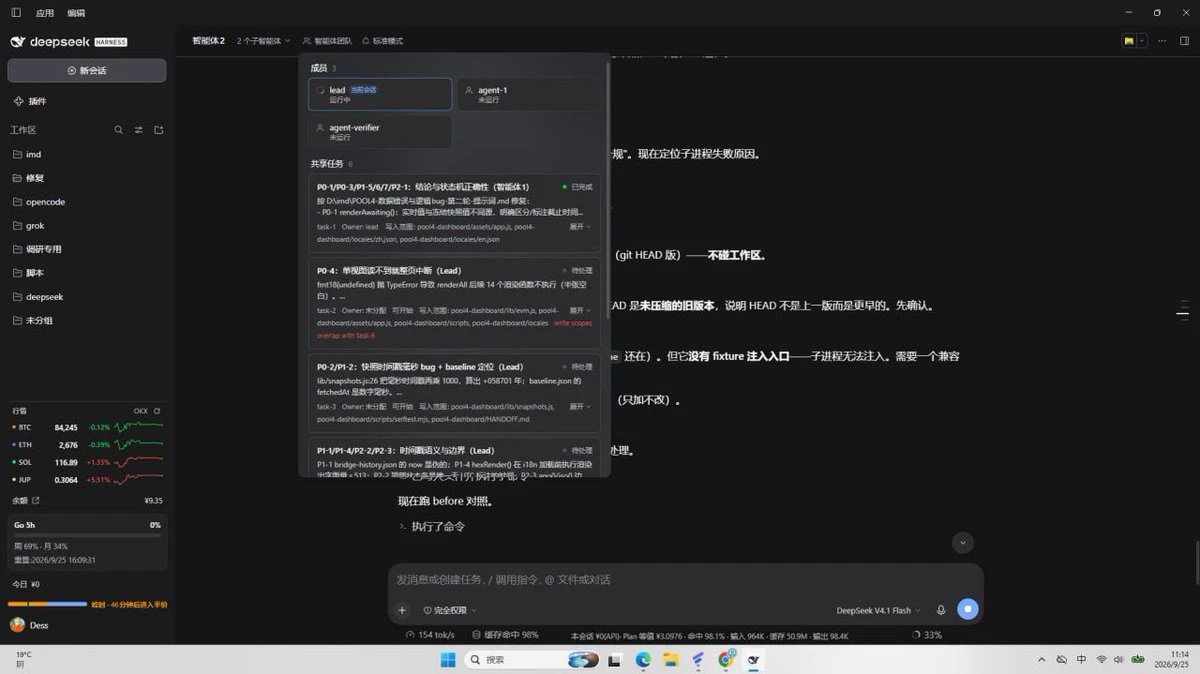The height and width of the screenshot is (674, 1200).
Task: Open the 应用 menu
Action: (x=45, y=13)
